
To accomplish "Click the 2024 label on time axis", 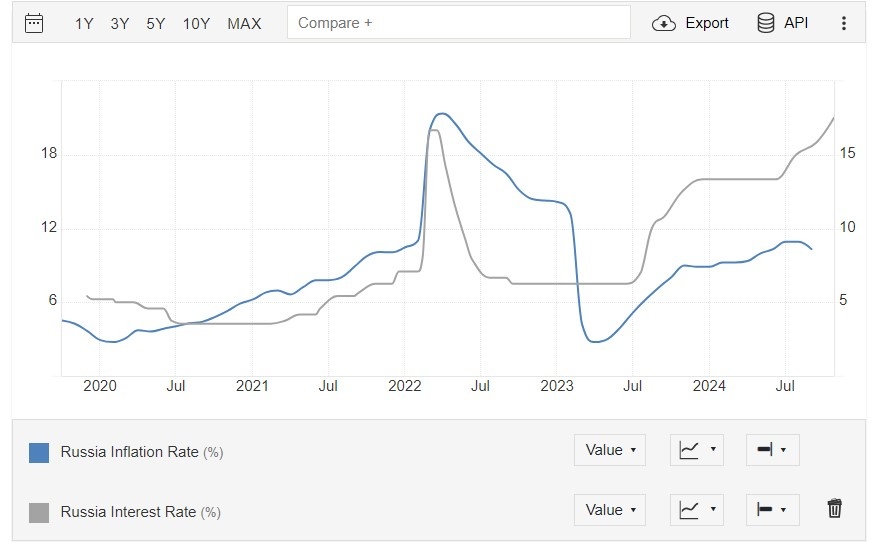I will pos(709,386).
